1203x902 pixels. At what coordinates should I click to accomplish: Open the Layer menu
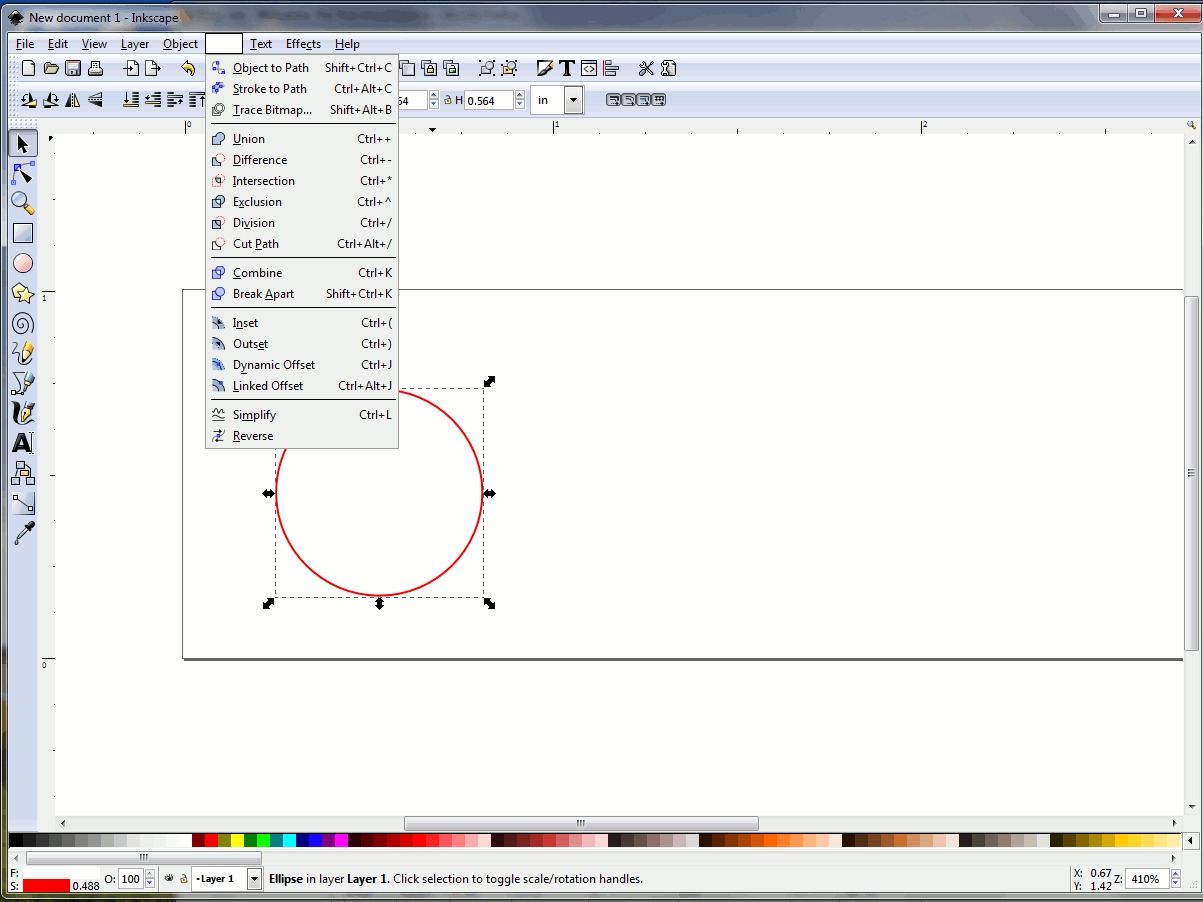(135, 44)
